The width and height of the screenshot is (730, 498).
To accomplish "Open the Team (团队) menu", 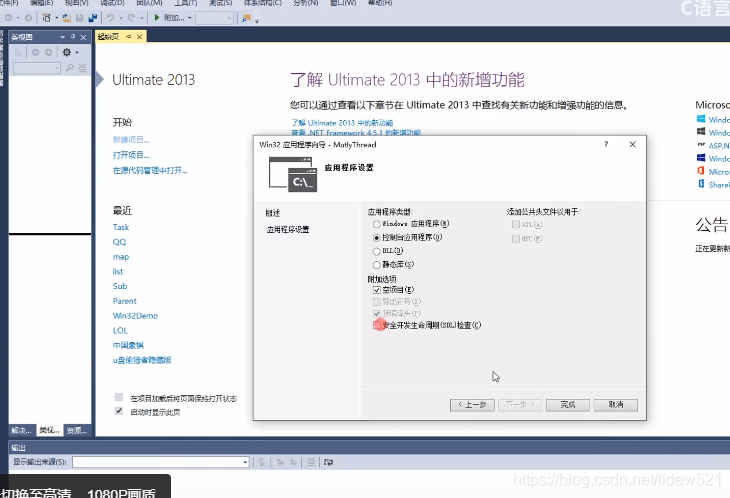I will click(x=149, y=2).
